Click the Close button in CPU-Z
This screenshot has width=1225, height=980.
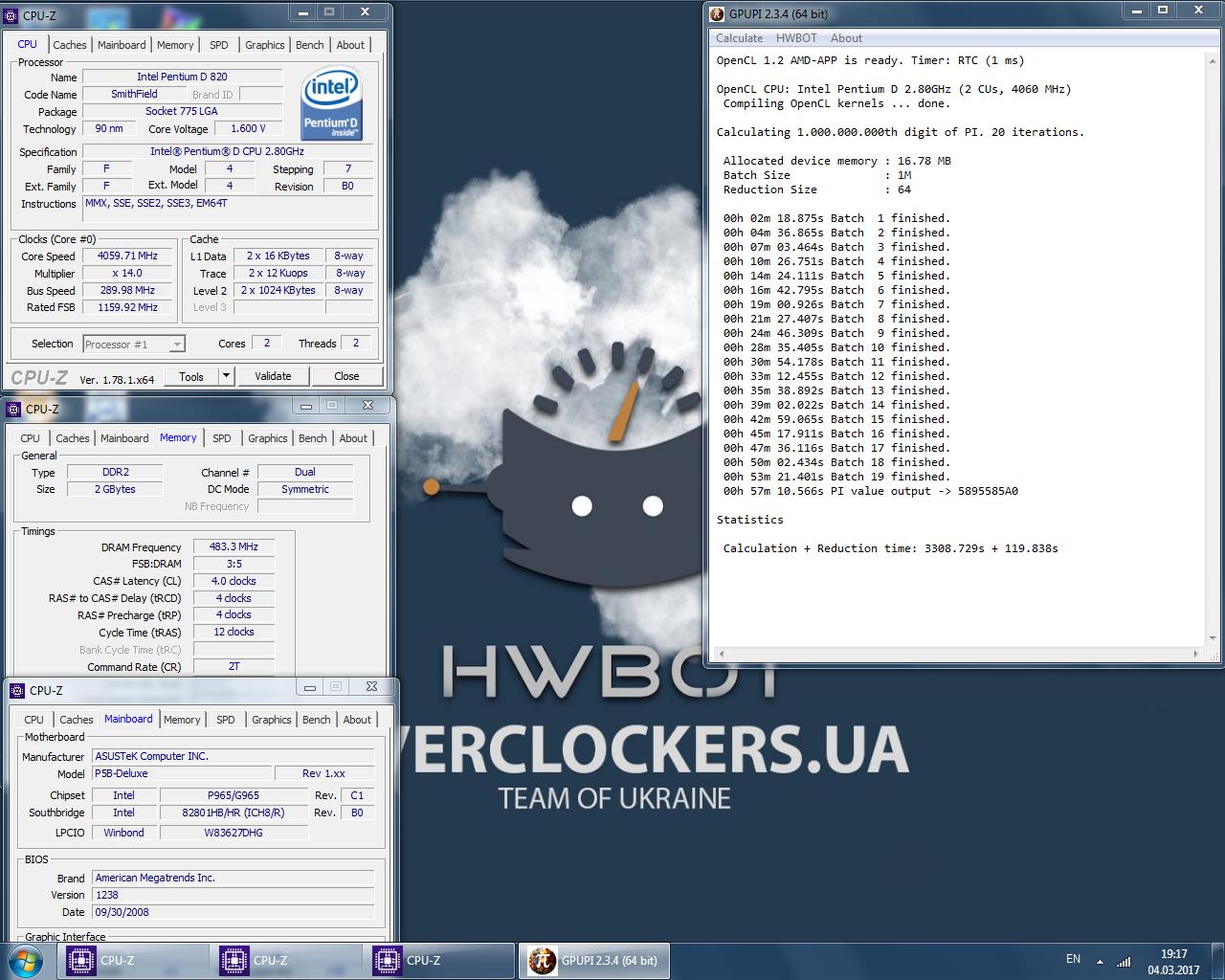346,376
